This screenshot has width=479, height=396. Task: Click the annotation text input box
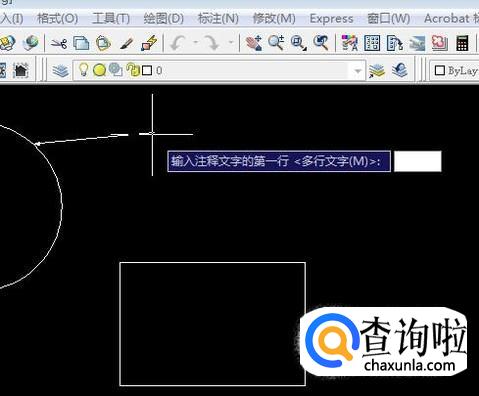tap(418, 161)
